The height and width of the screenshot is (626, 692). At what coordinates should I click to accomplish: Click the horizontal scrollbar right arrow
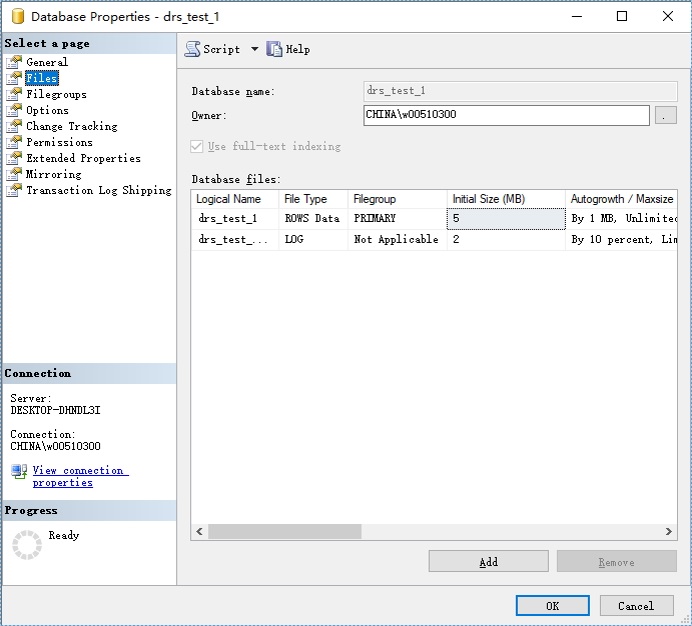[669, 532]
